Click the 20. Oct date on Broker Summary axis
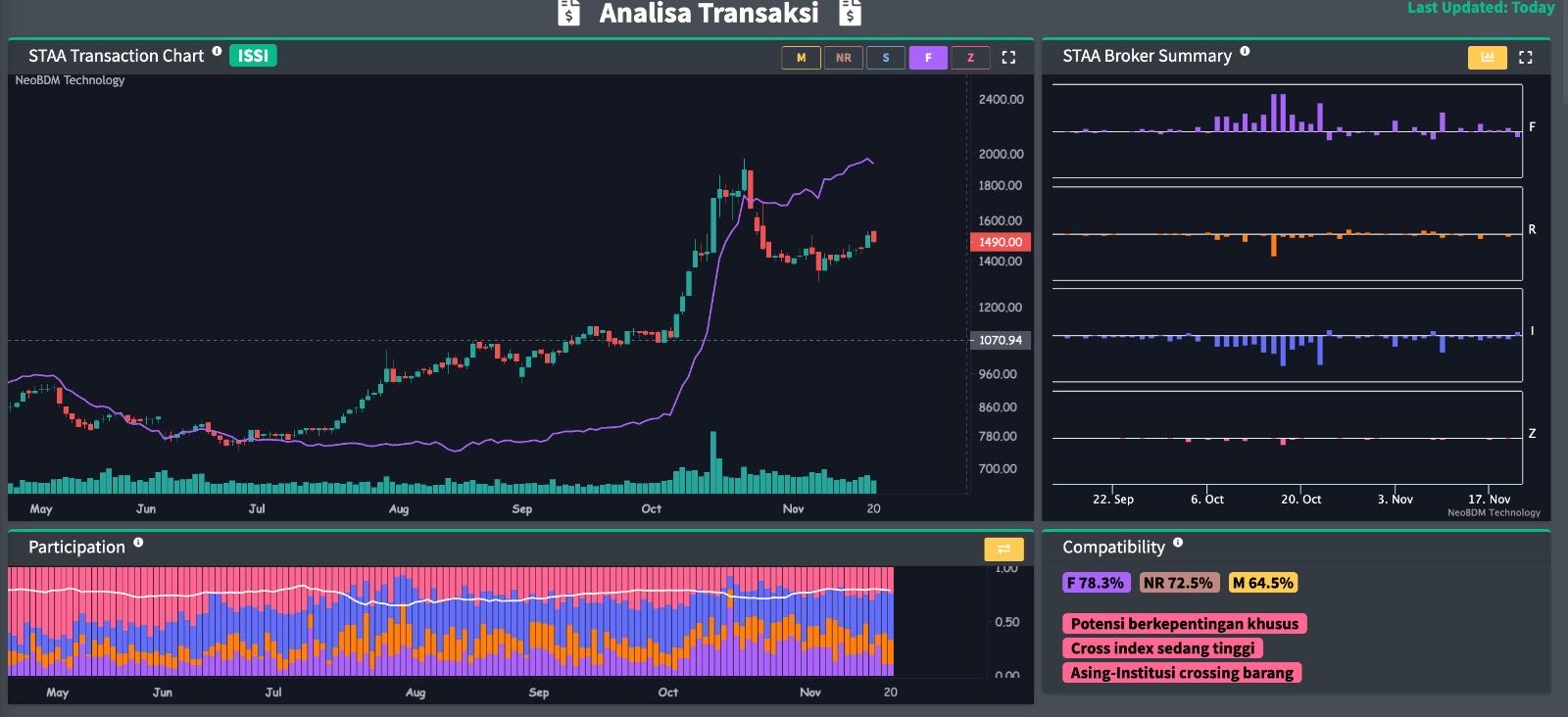 point(1301,499)
